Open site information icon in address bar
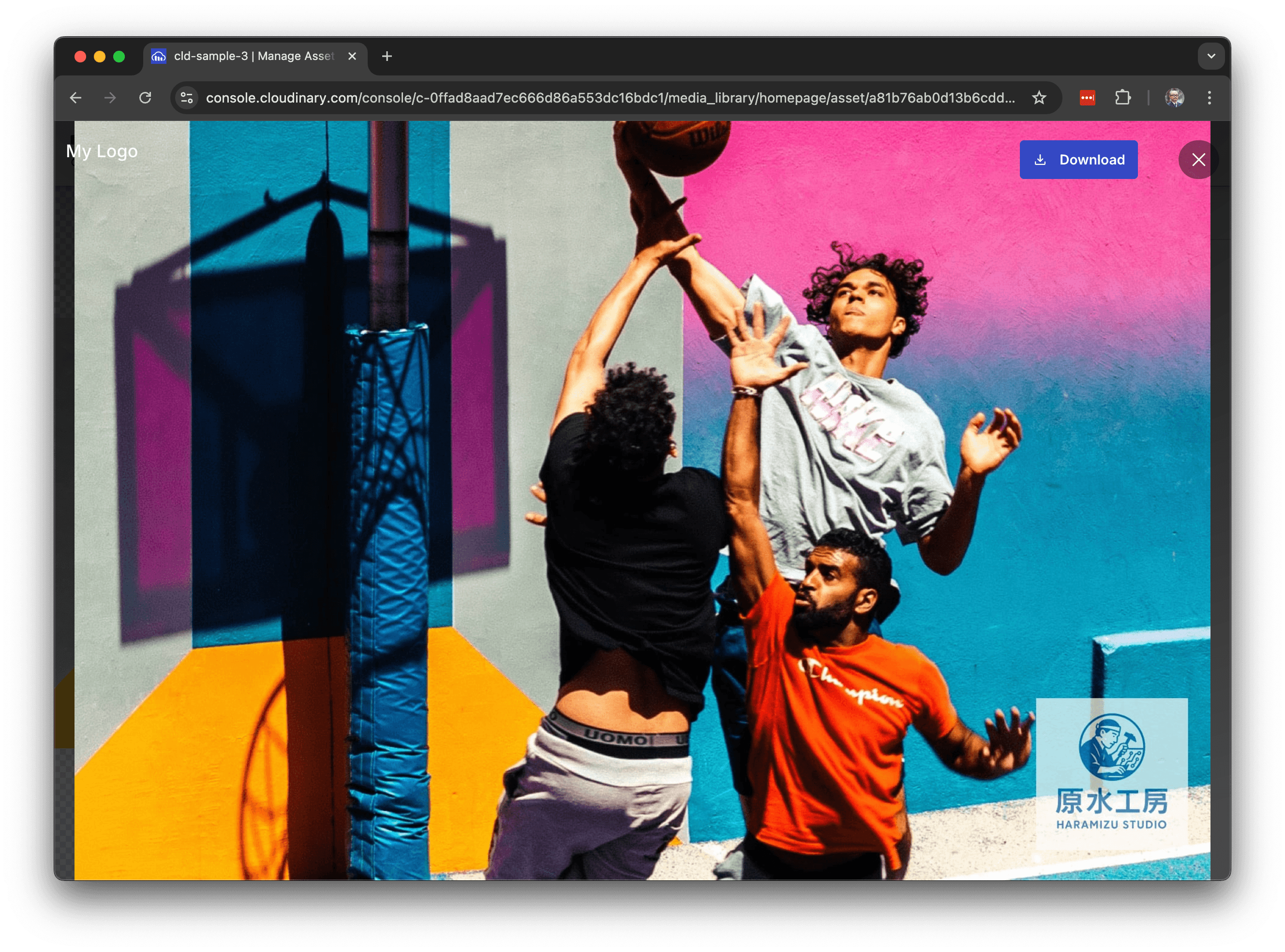The image size is (1285, 952). tap(187, 98)
